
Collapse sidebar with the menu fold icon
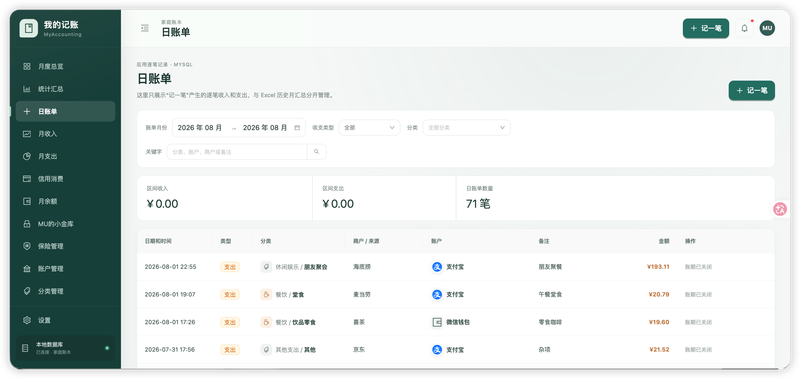coord(145,29)
